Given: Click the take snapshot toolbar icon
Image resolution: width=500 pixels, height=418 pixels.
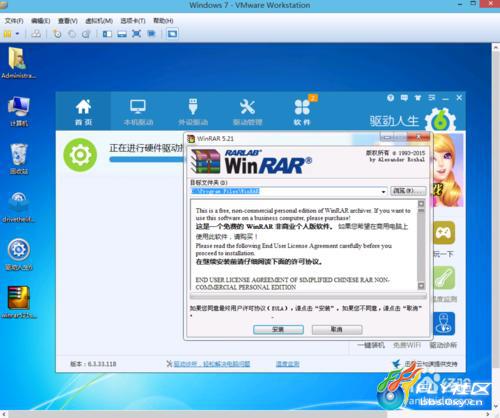Looking at the screenshot, I should (57, 34).
